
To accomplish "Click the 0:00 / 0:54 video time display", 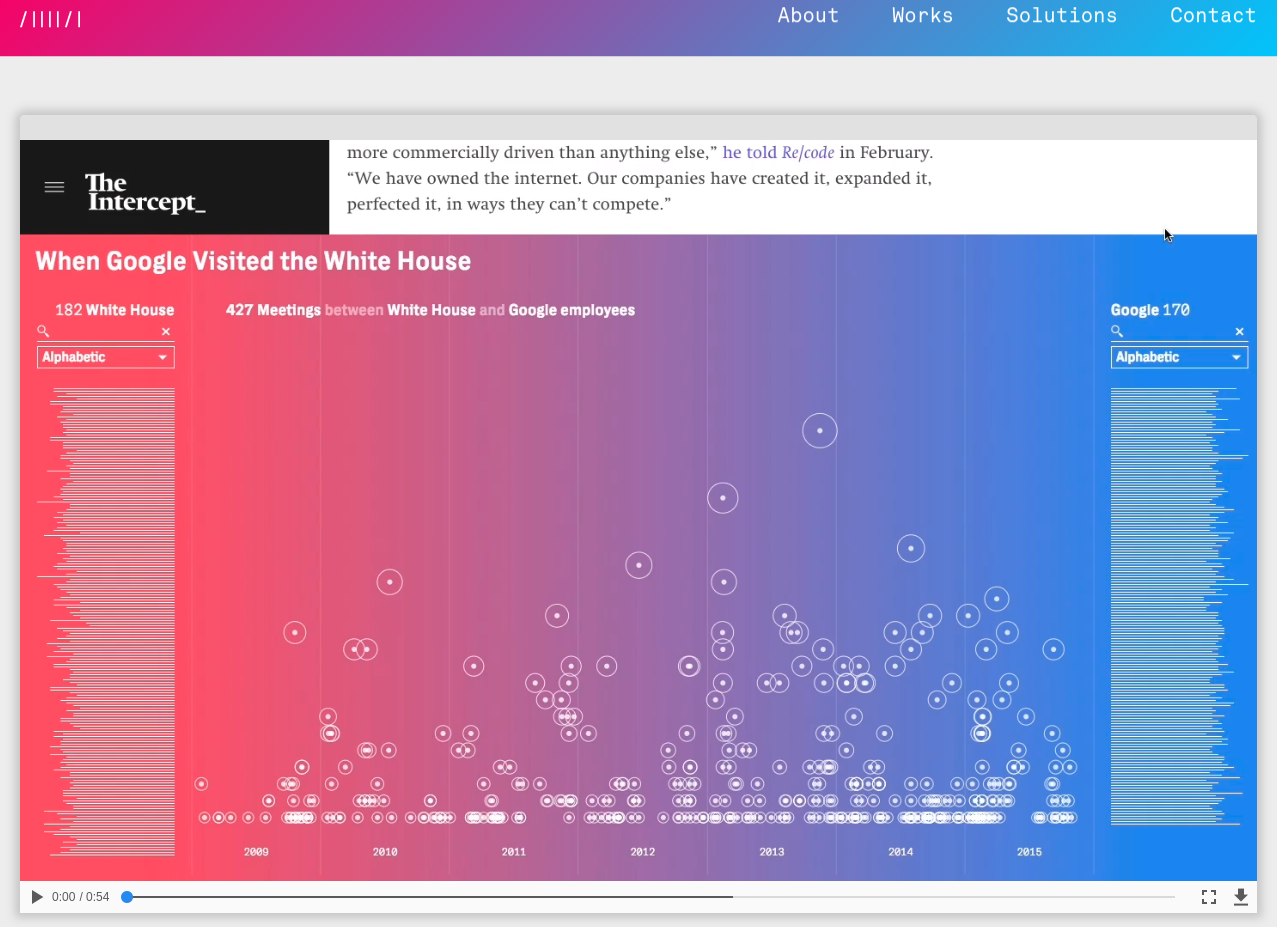I will tap(80, 897).
